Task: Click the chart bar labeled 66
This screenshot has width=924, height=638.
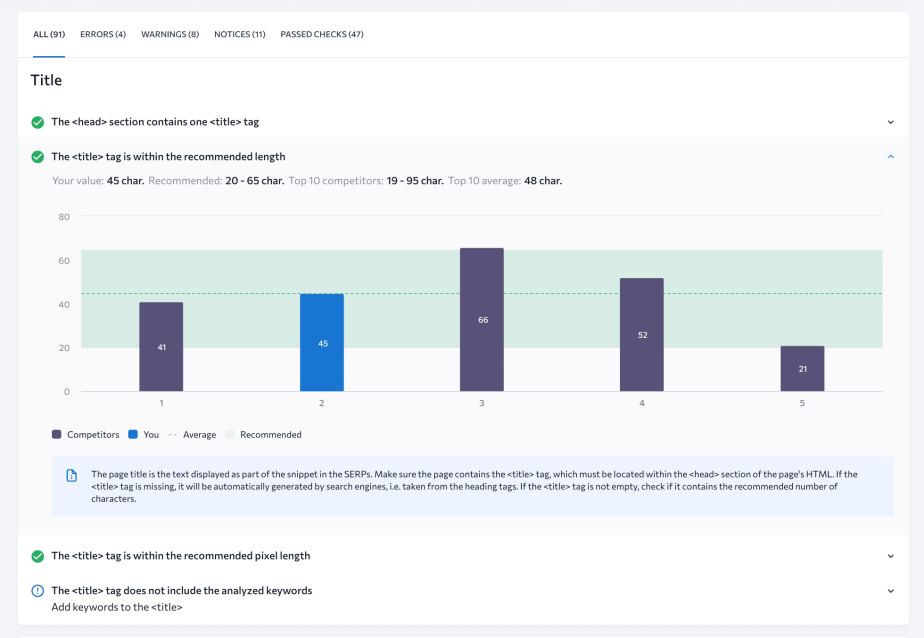Action: pyautogui.click(x=481, y=318)
